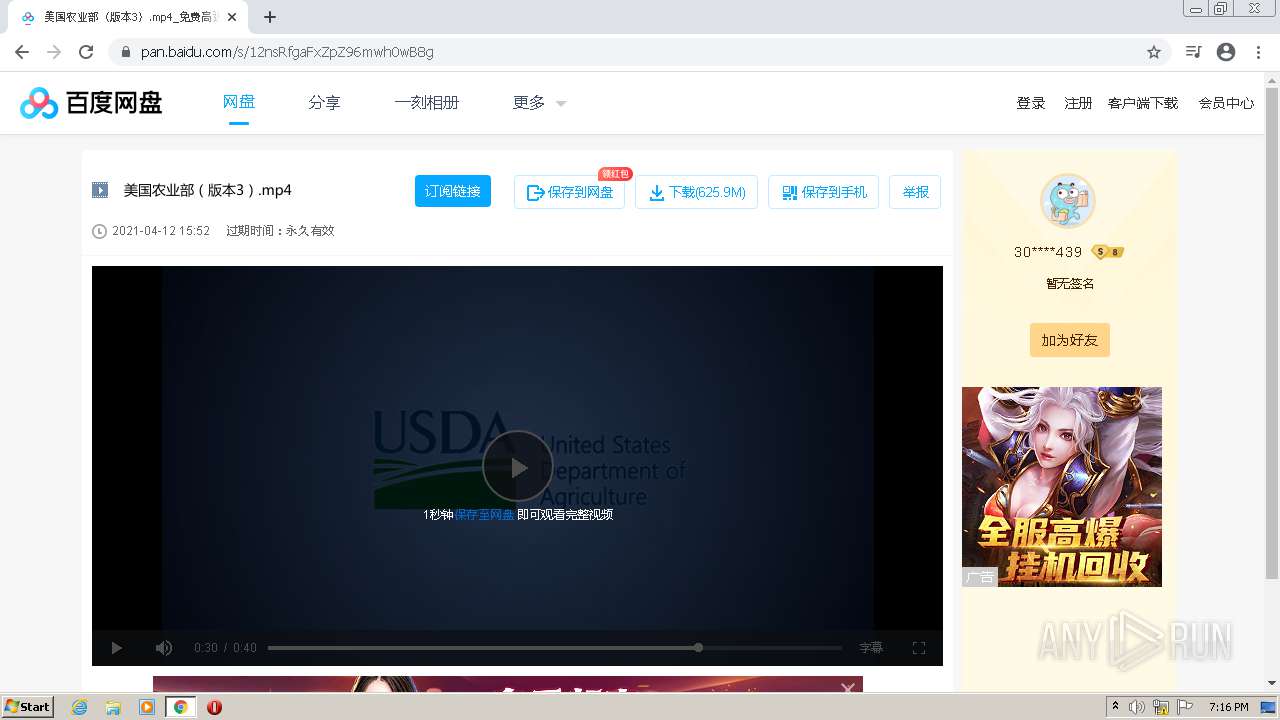The image size is (1280, 720).
Task: Open the media player taskbar icon
Action: pos(147,707)
